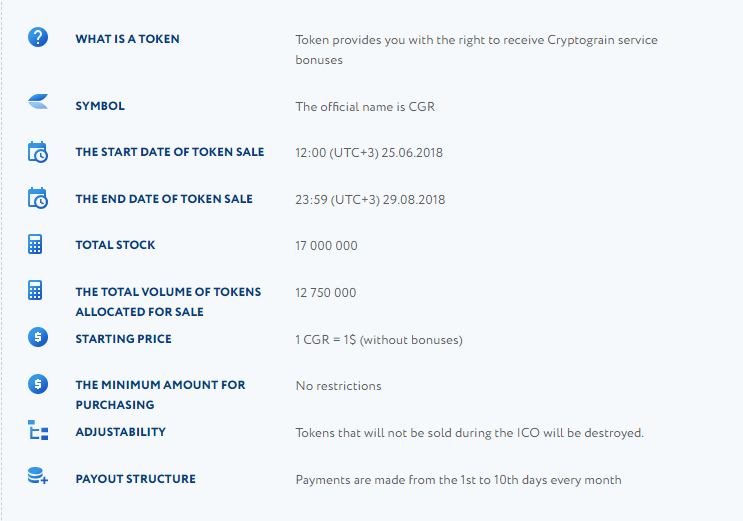The height and width of the screenshot is (521, 743).
Task: Click the question mark icon beside What Is A Token
Action: click(x=38, y=37)
